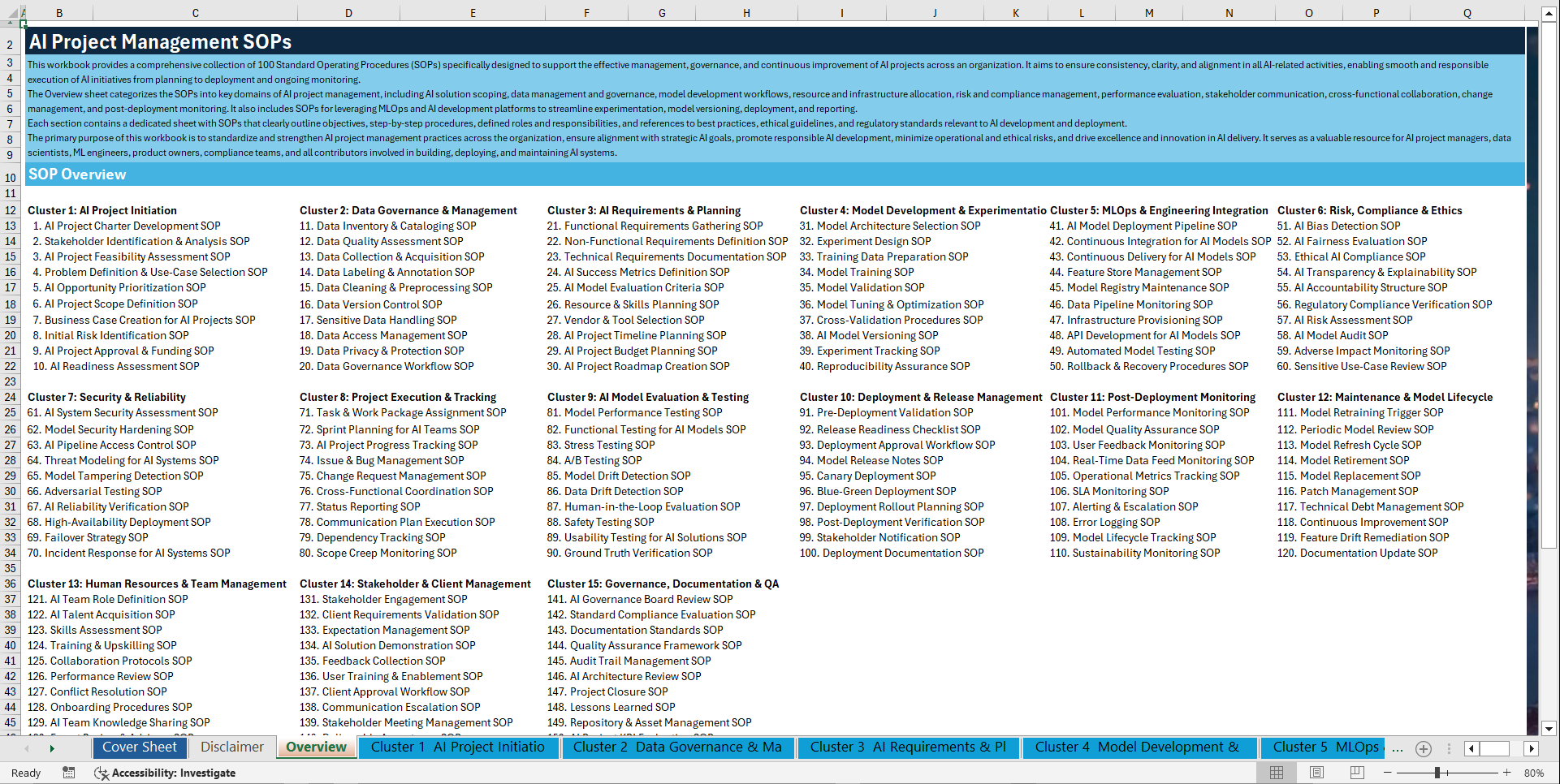Add a new worksheet with the plus button
This screenshot has height=784, width=1560.
coord(1423,748)
